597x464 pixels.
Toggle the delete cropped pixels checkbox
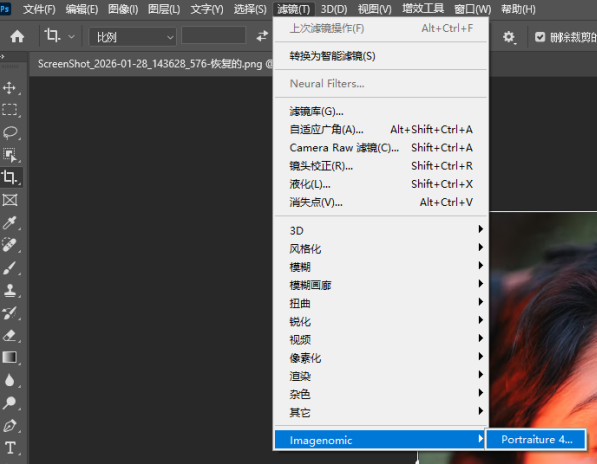pyautogui.click(x=540, y=37)
